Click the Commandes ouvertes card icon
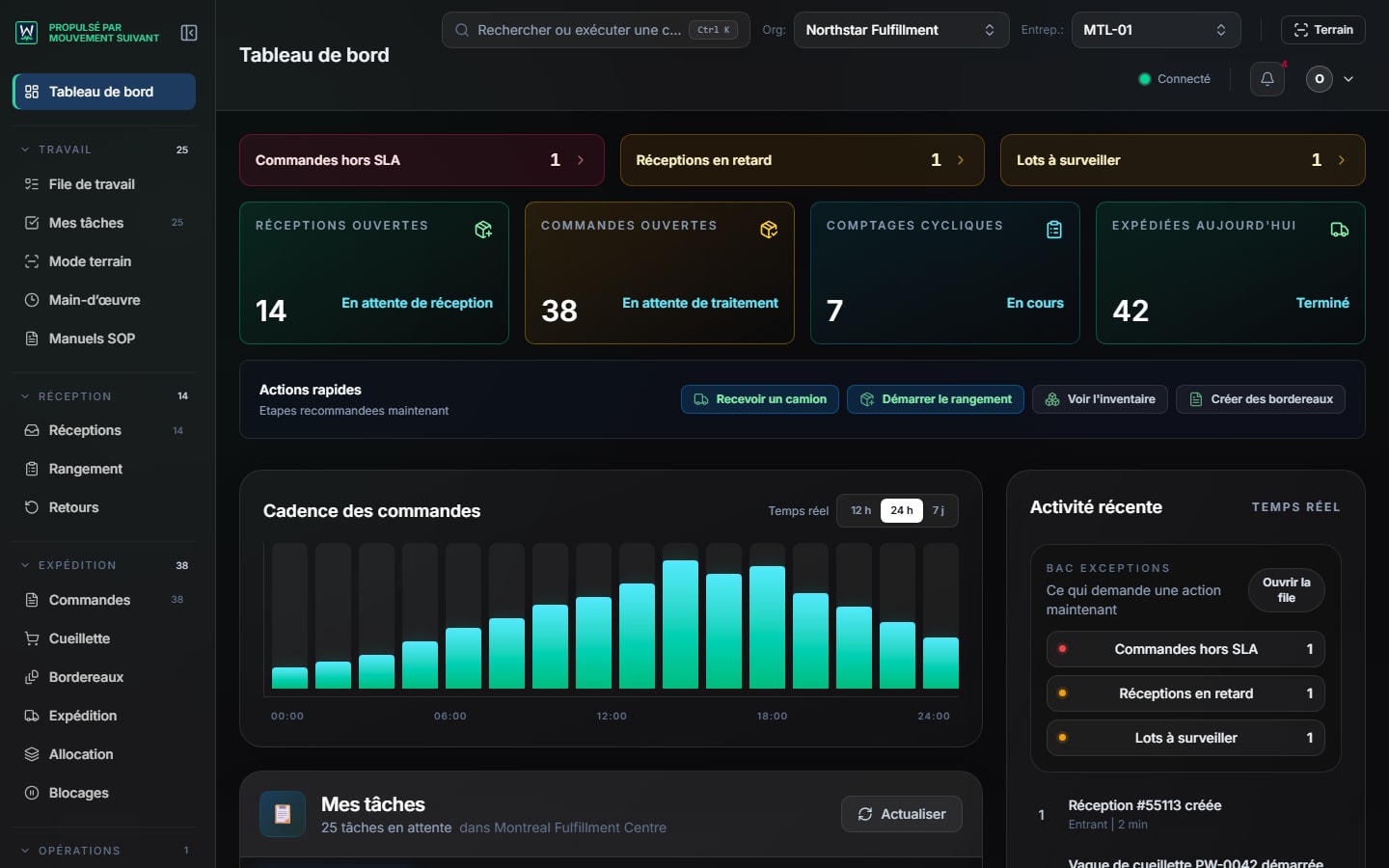The image size is (1389, 868). (769, 230)
